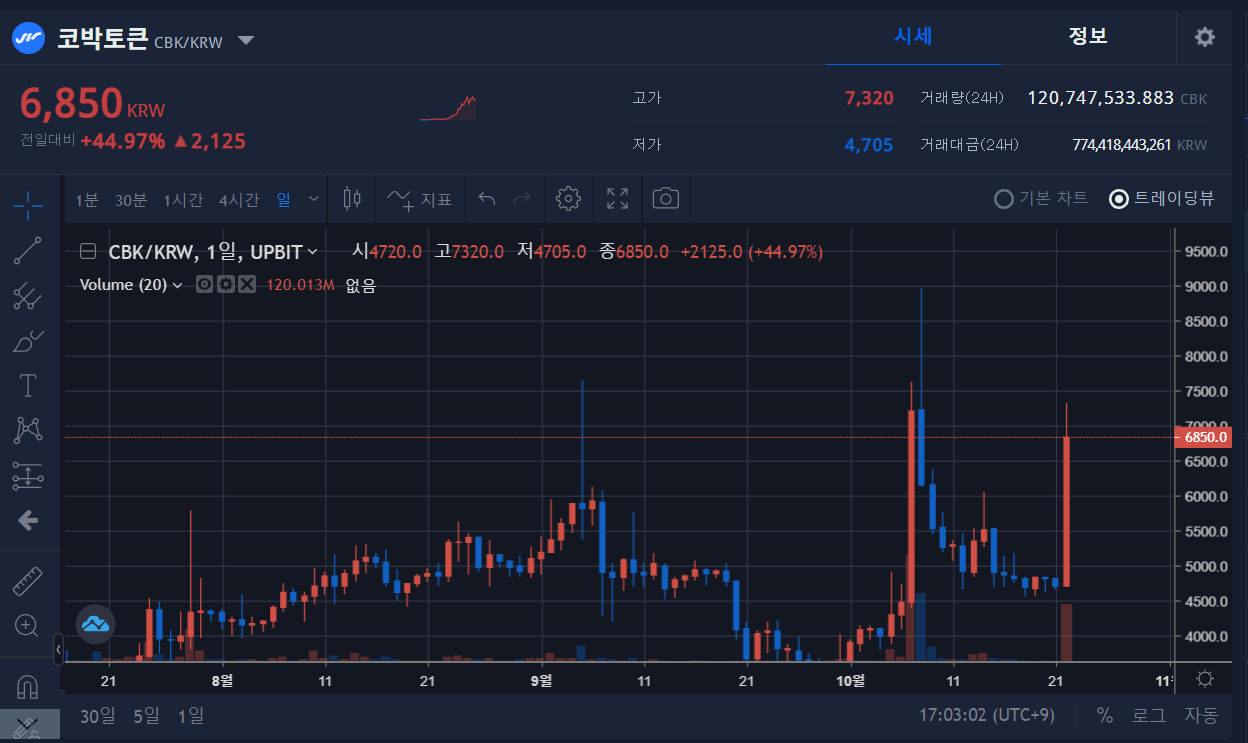
Task: Set the 1일 date range
Action: coord(191,716)
